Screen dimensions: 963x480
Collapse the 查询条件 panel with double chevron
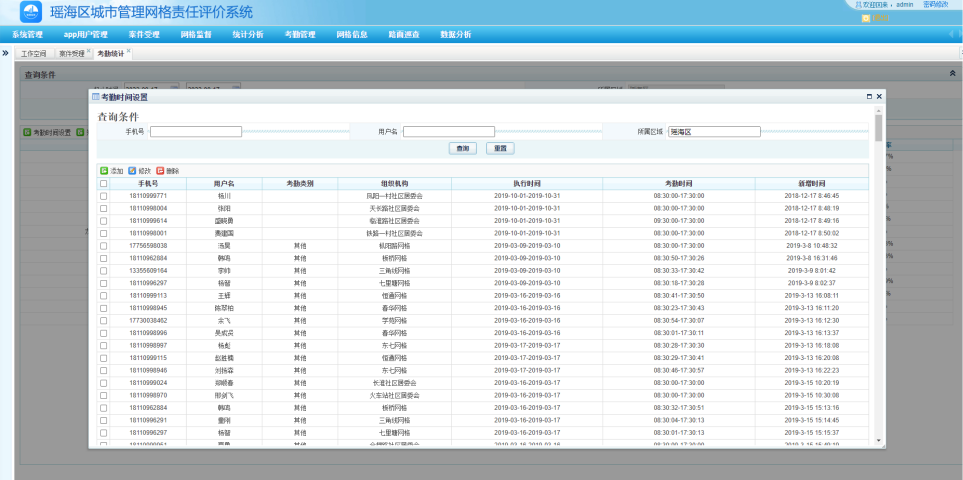coord(951,74)
